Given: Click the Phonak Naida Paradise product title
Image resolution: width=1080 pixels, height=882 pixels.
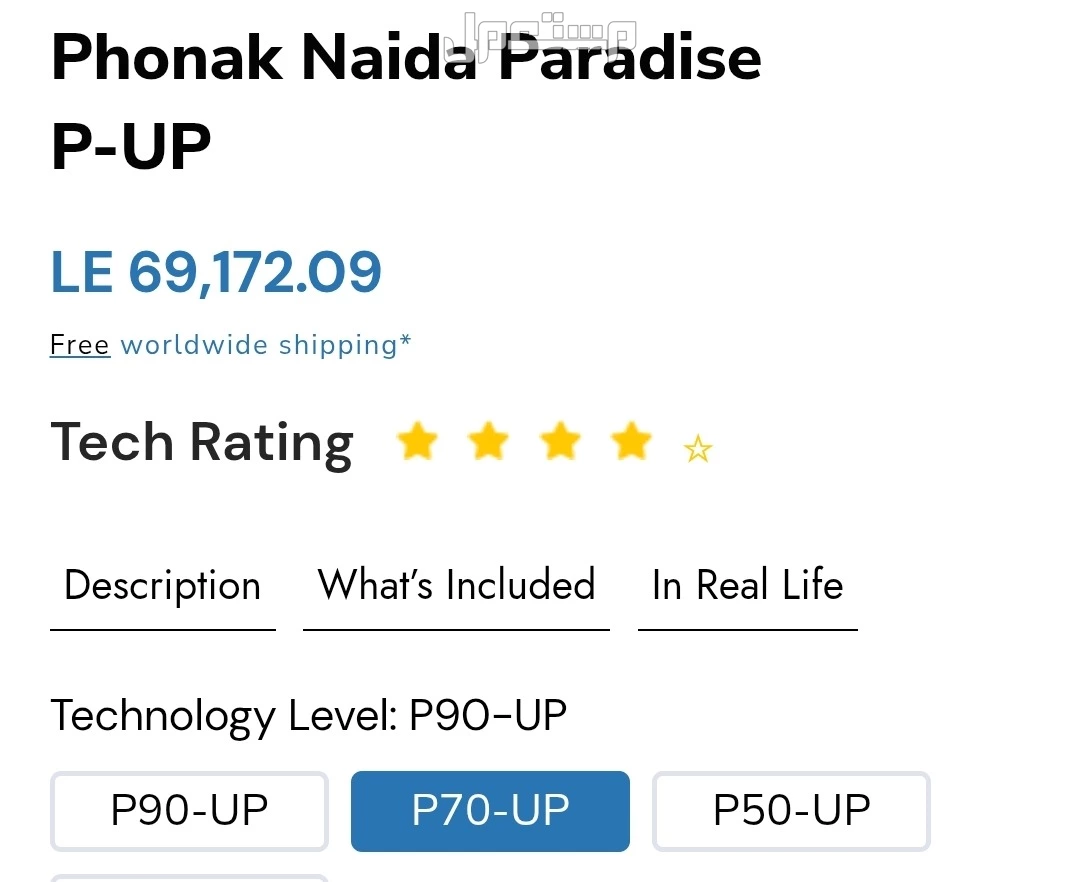Looking at the screenshot, I should (x=406, y=57).
